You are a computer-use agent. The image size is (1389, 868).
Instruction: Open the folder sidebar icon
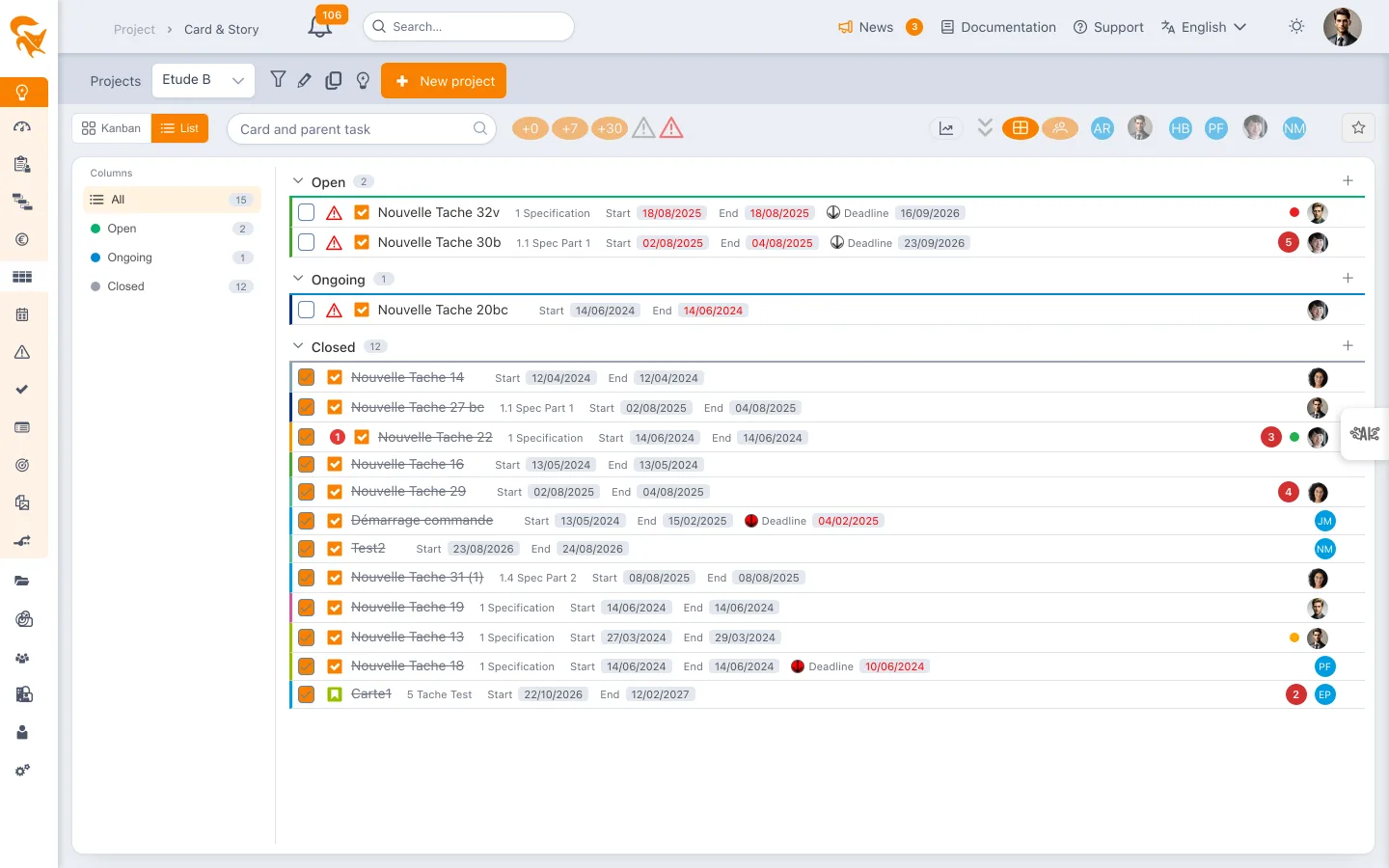coord(22,581)
